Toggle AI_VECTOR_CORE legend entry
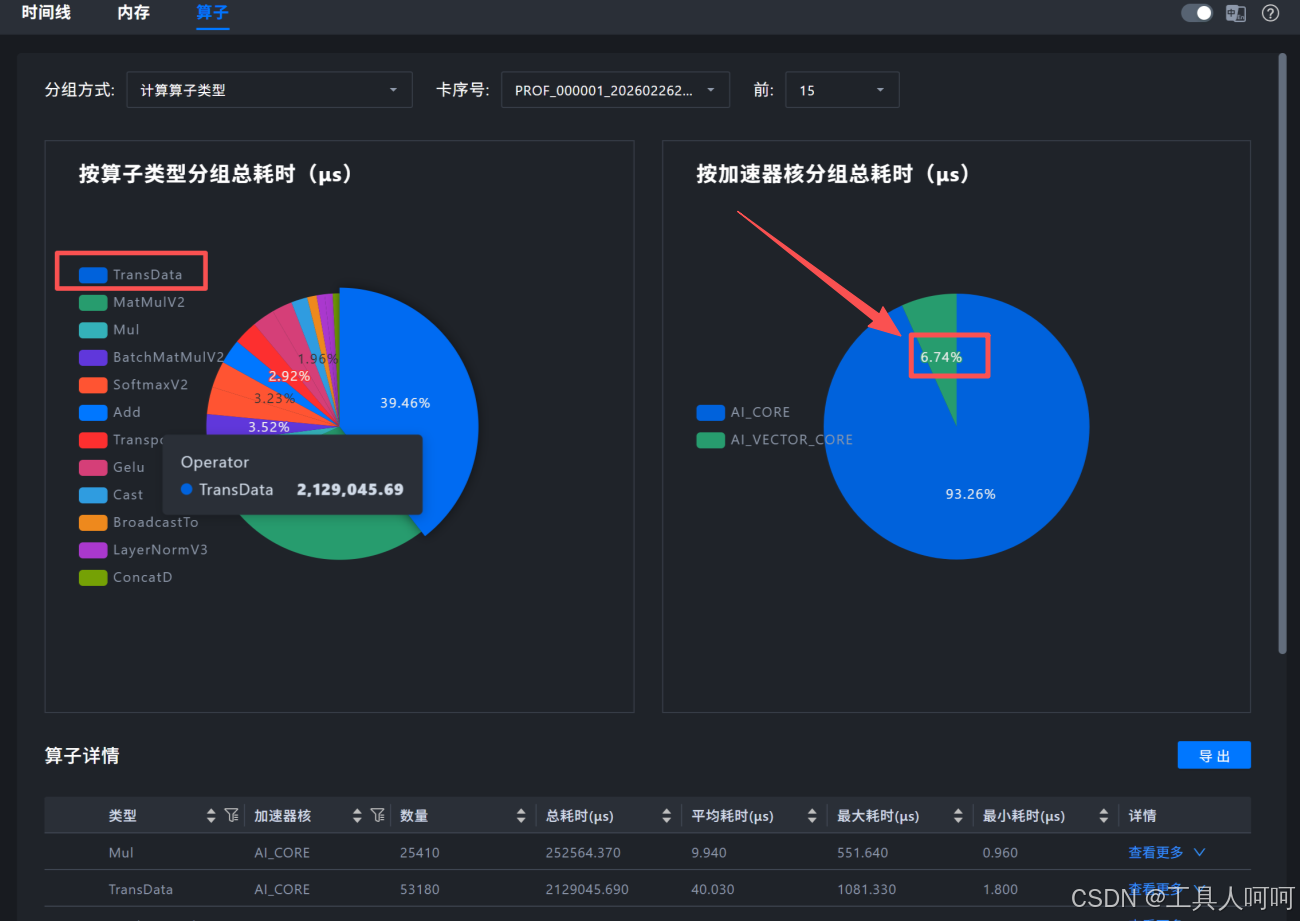 775,440
